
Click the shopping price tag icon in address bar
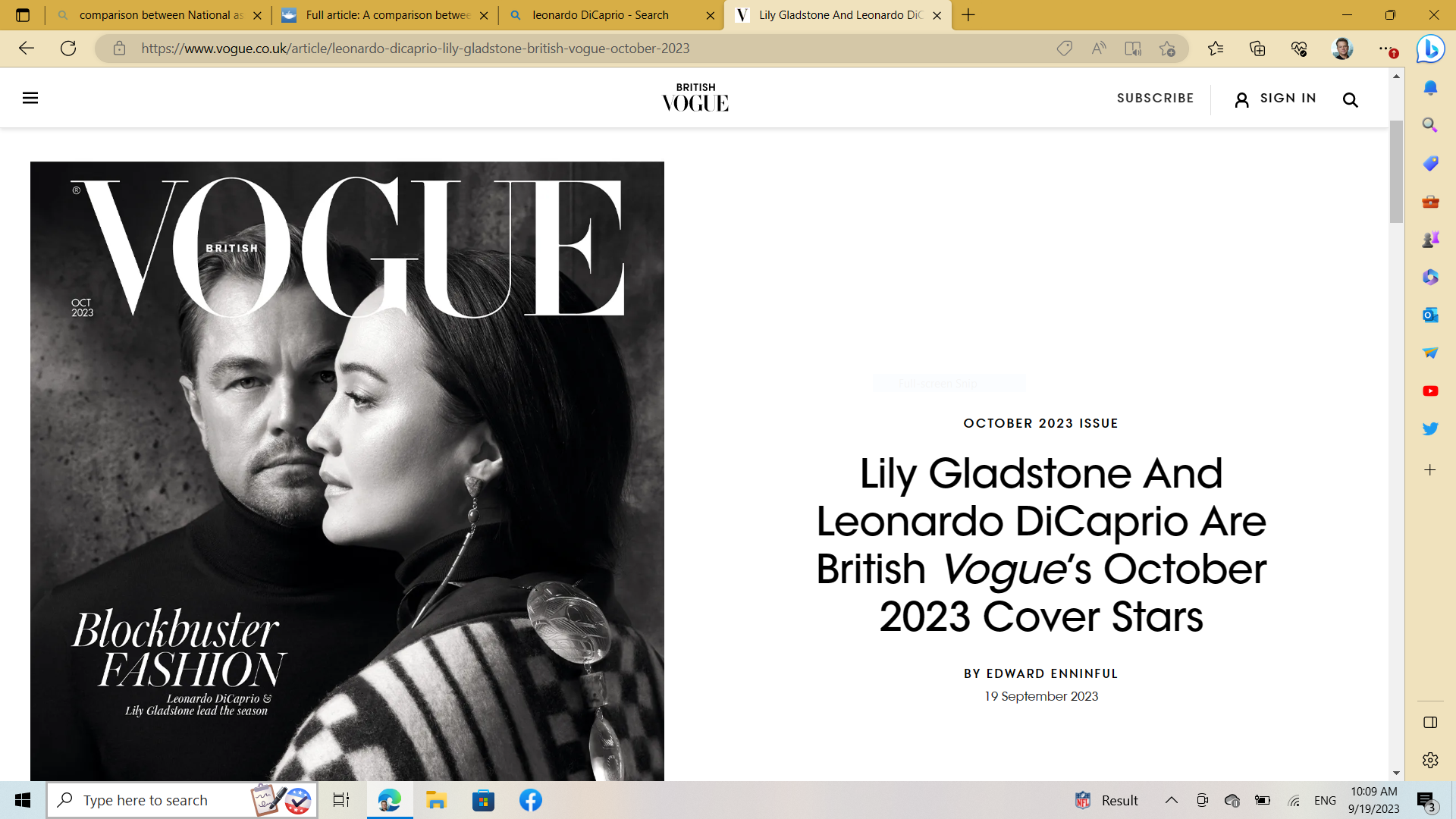pos(1064,49)
